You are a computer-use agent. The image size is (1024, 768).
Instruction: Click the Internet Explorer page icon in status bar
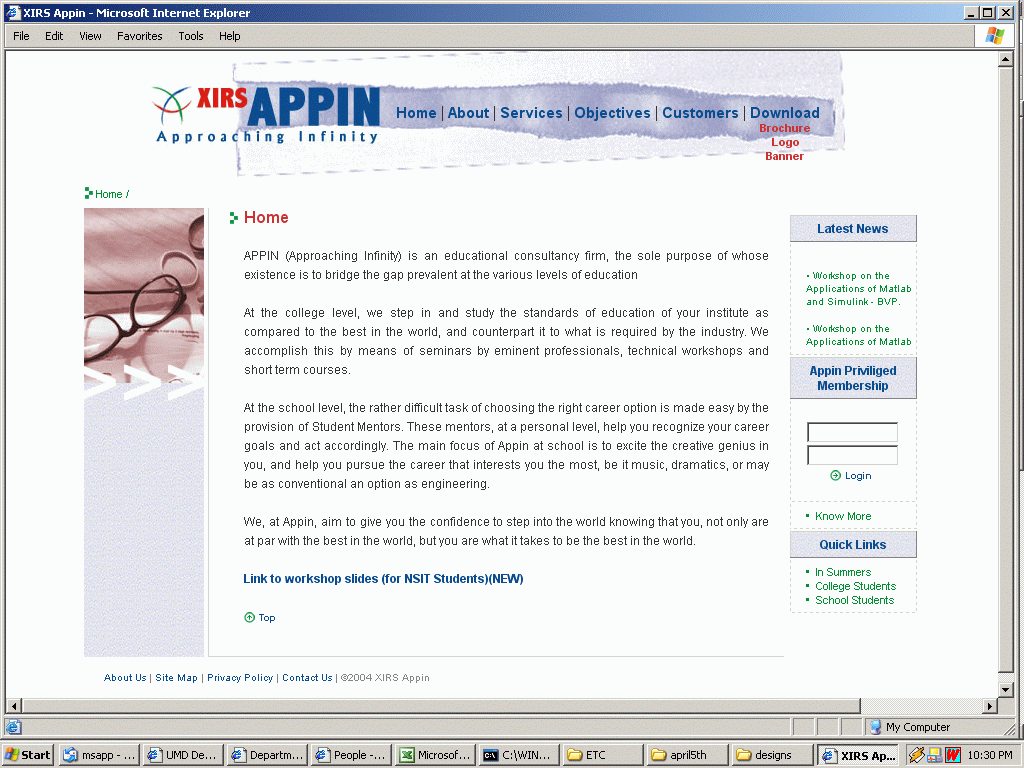coord(14,727)
